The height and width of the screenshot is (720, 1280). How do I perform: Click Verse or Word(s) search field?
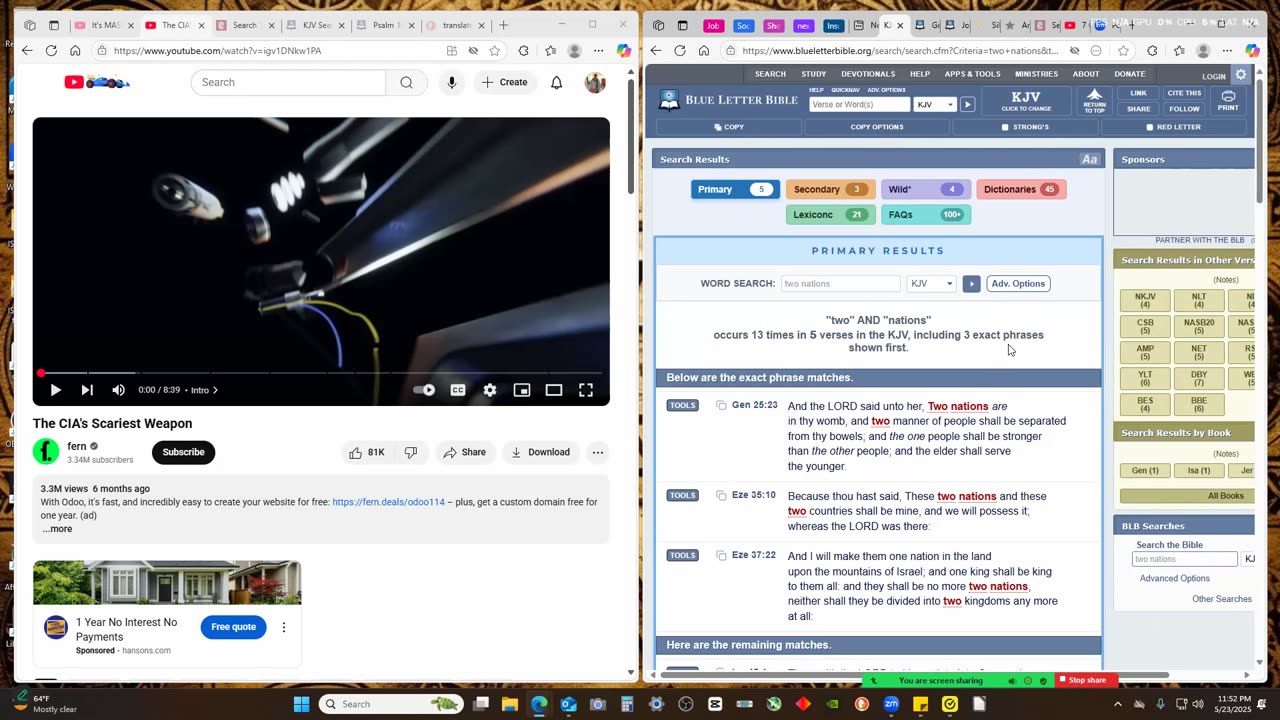860,104
